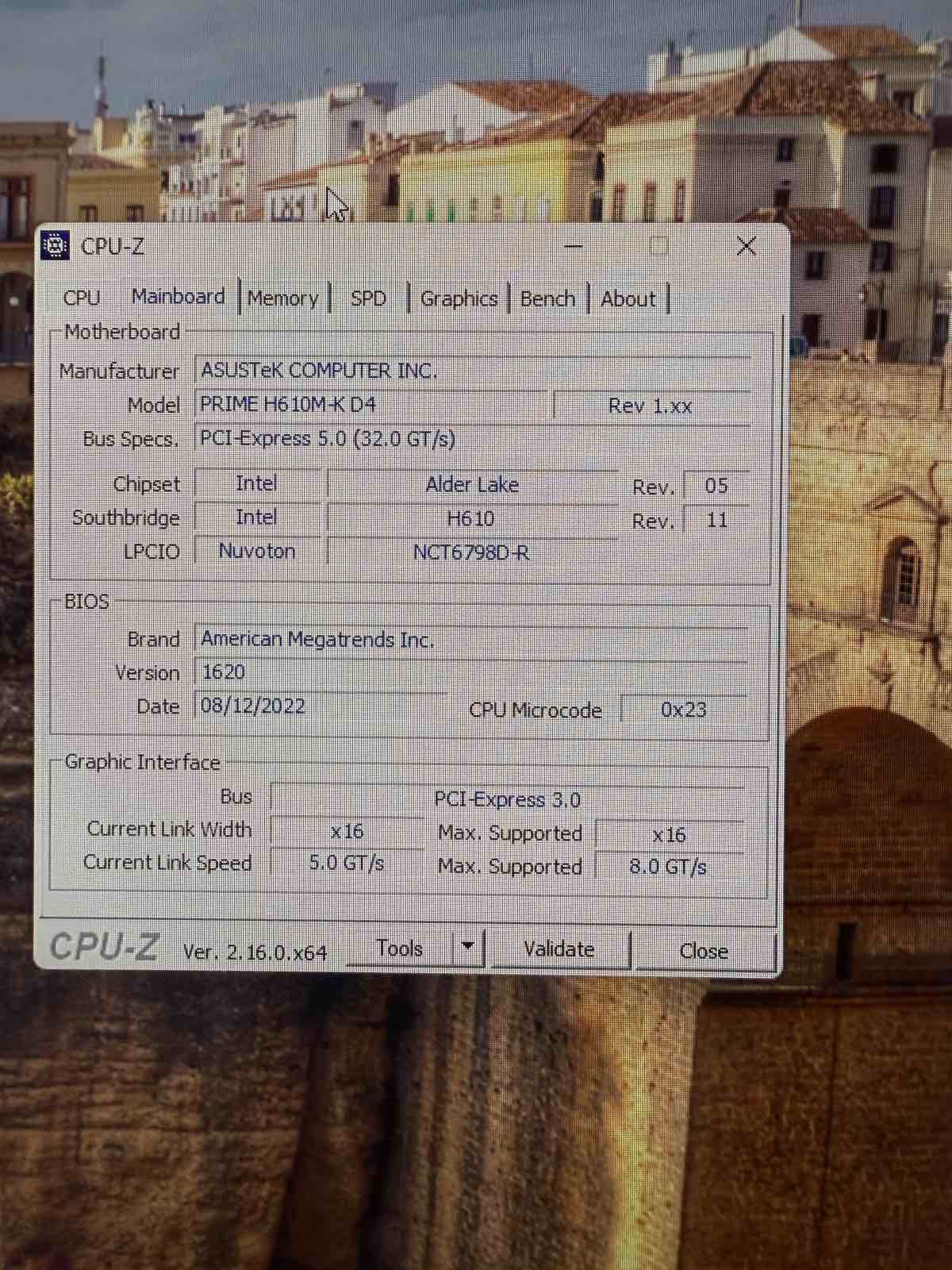Click the Manufacturer field showing ASUSTeK
The height and width of the screenshot is (1270, 952).
[x=472, y=371]
